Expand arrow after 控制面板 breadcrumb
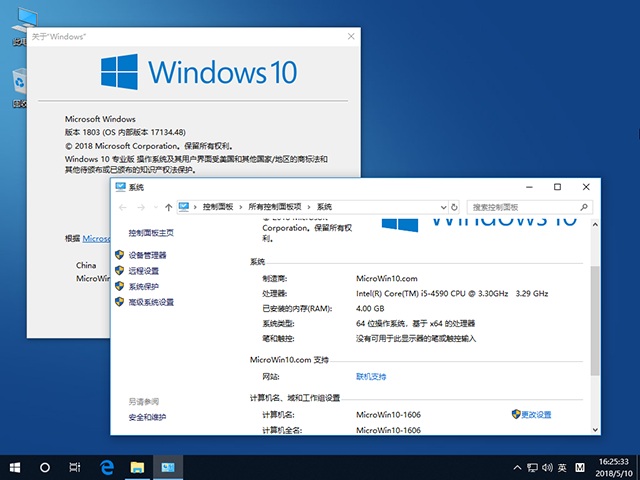 [241, 207]
